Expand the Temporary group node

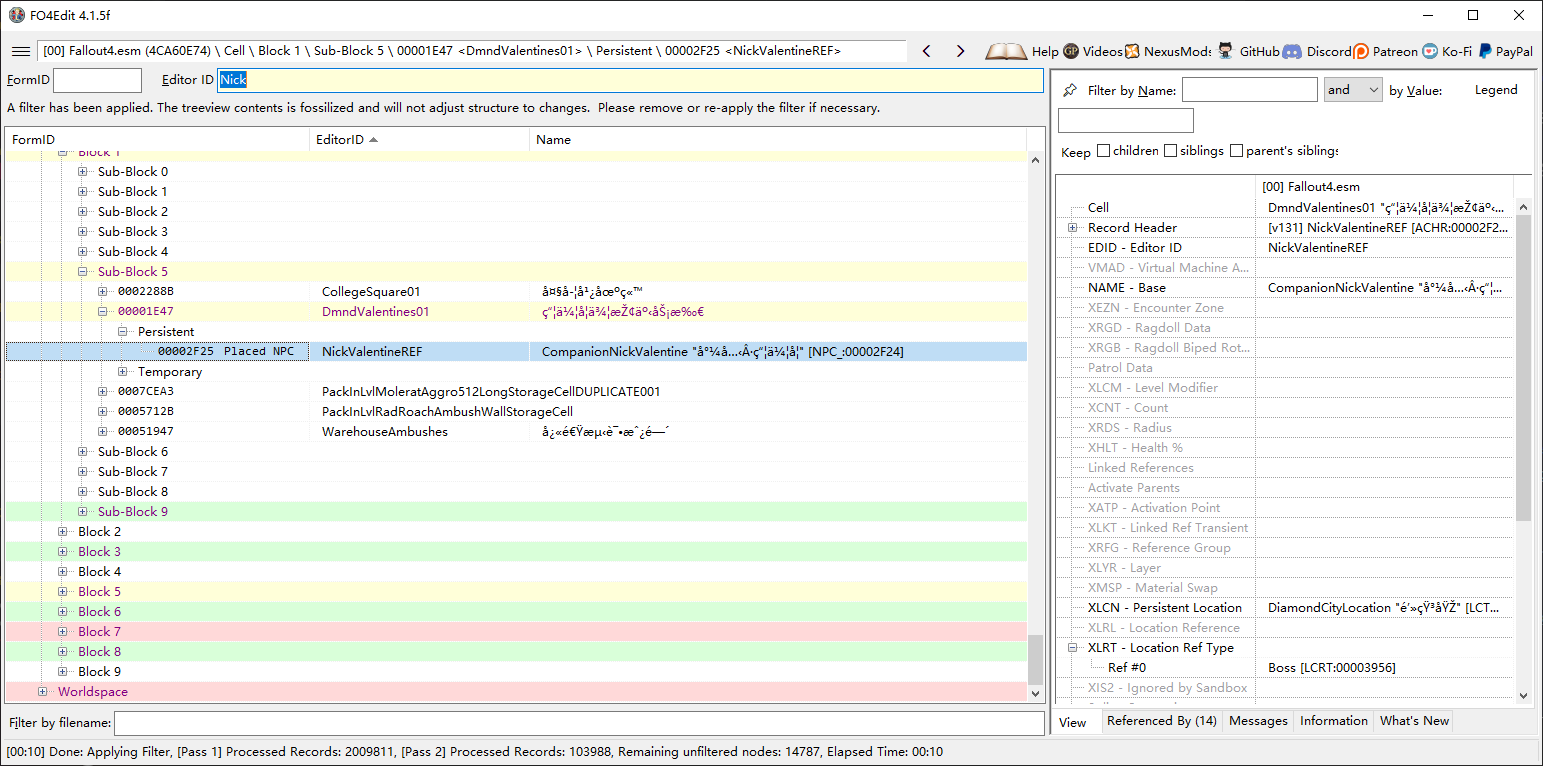click(x=123, y=372)
